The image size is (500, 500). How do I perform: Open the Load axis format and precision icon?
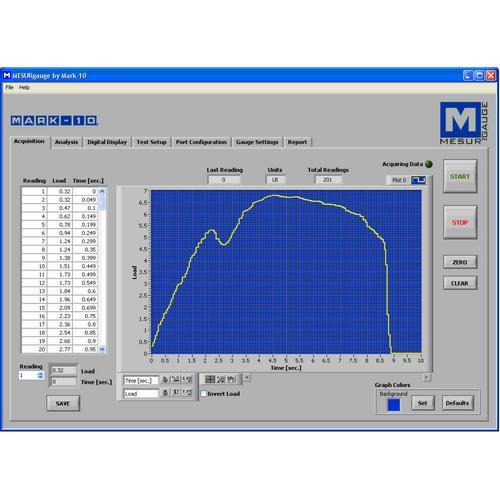(x=187, y=393)
